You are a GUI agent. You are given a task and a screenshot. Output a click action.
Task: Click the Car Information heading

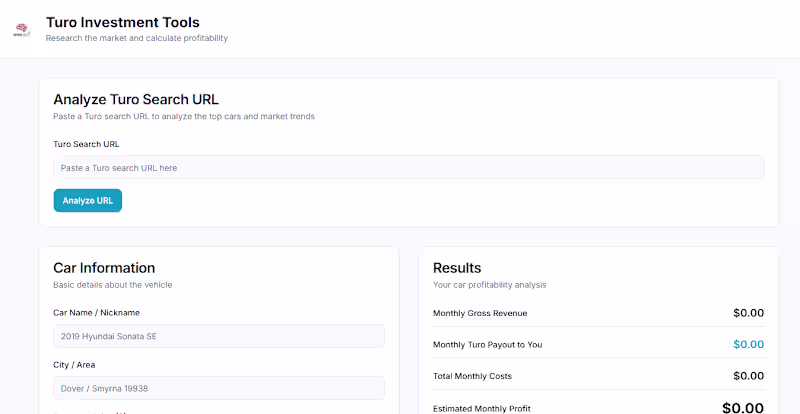click(x=104, y=268)
